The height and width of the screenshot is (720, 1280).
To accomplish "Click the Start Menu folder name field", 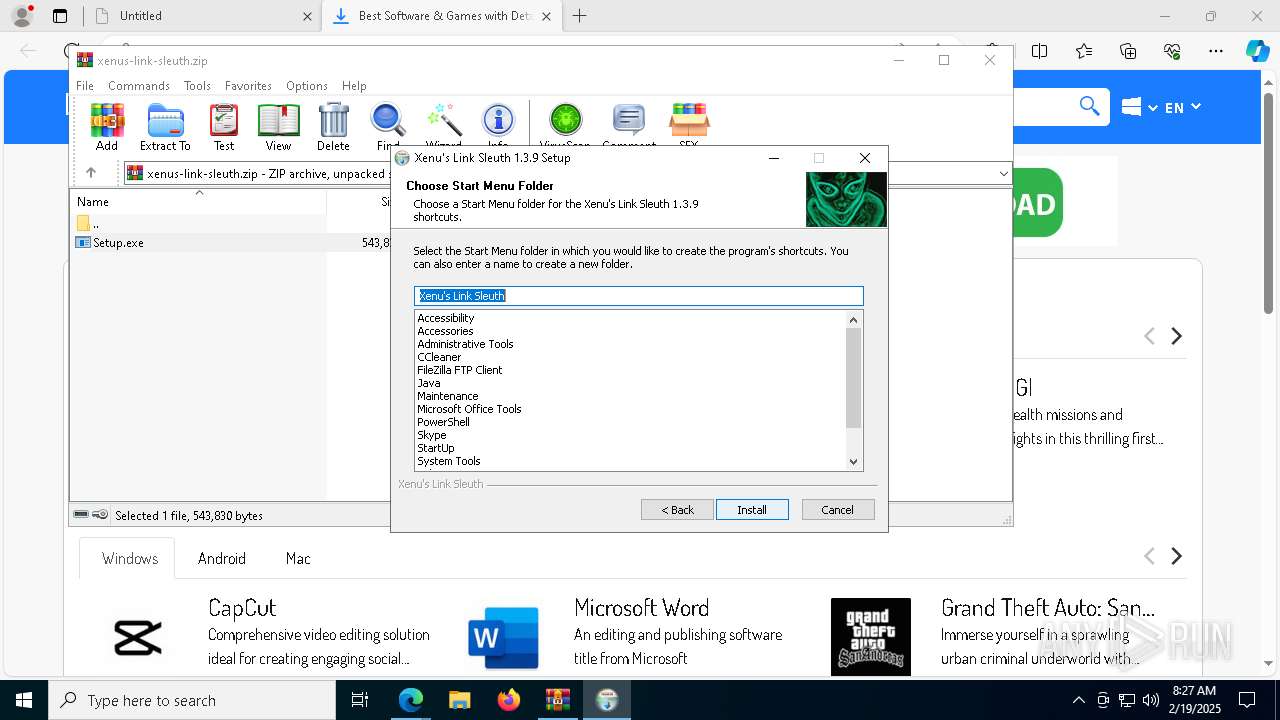I will pos(639,296).
